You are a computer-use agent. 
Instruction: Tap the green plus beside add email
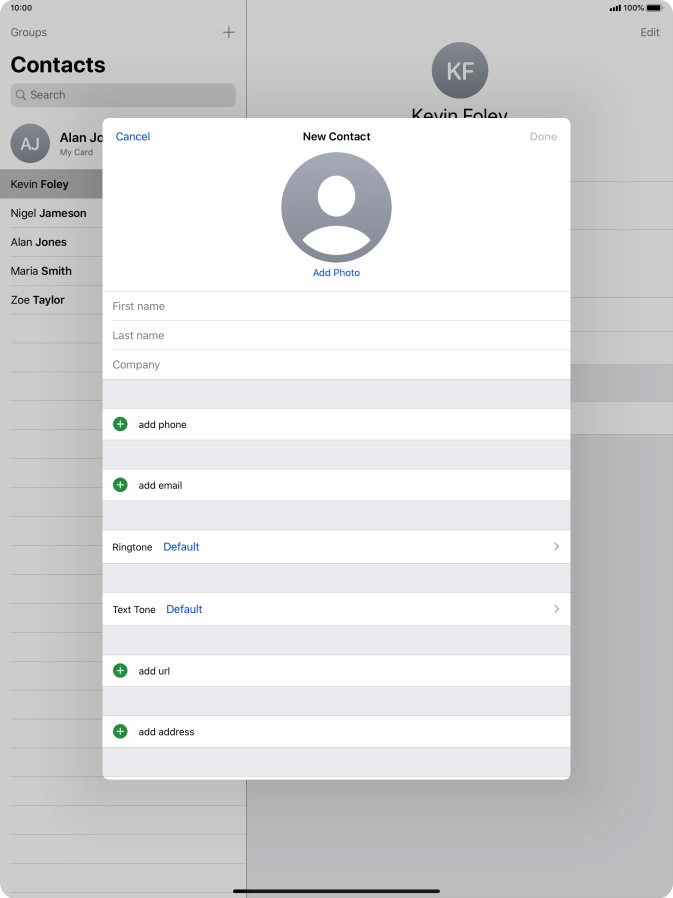tap(120, 485)
